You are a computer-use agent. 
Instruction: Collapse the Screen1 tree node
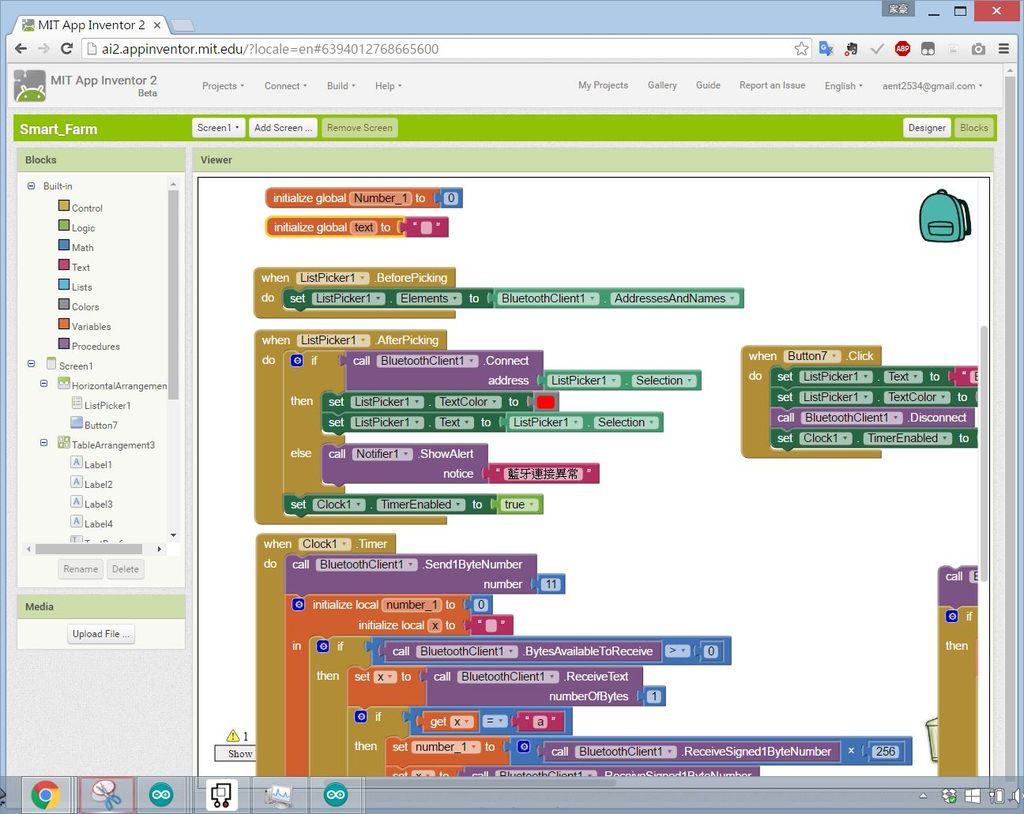(31, 363)
